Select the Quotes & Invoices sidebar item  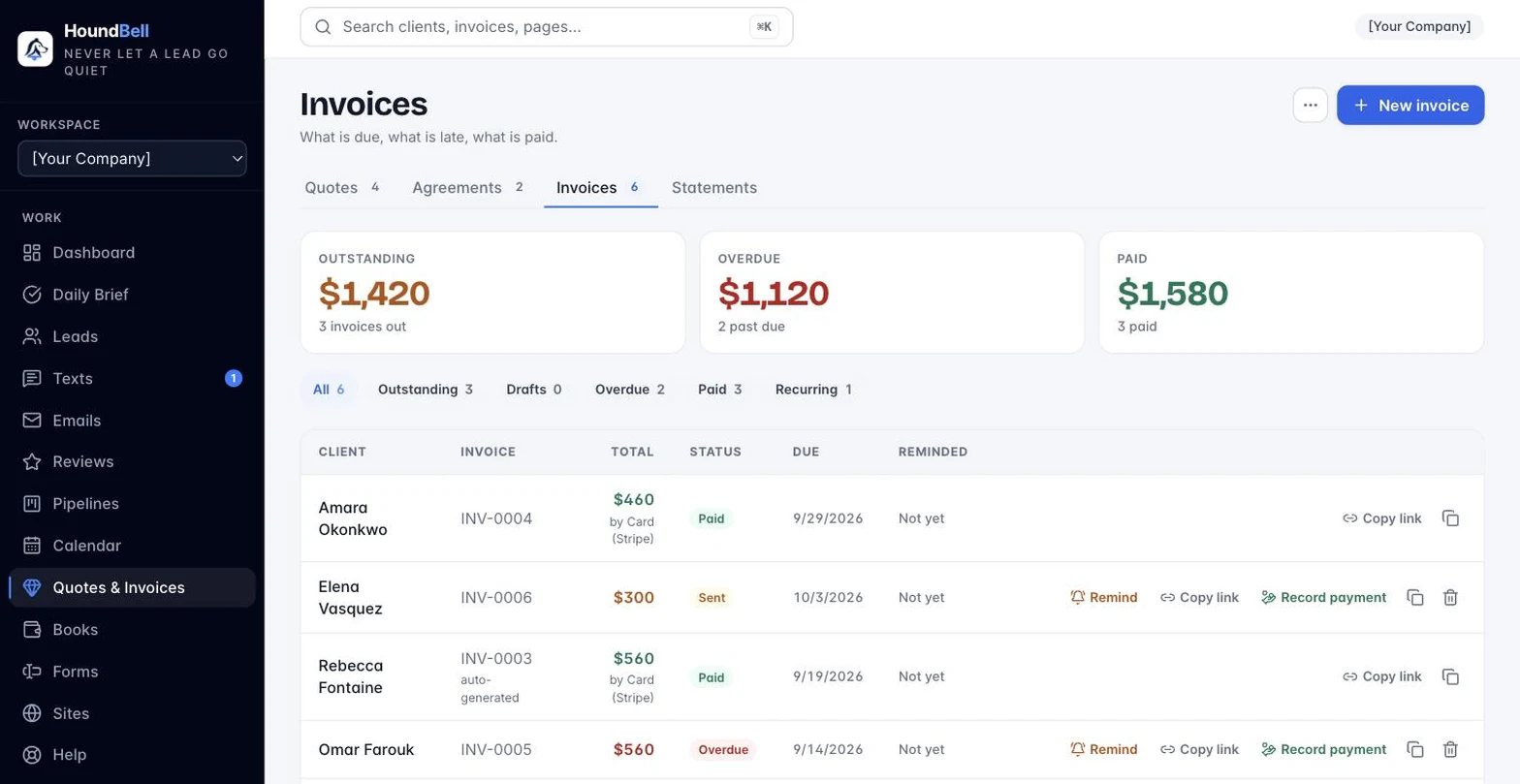[x=132, y=587]
